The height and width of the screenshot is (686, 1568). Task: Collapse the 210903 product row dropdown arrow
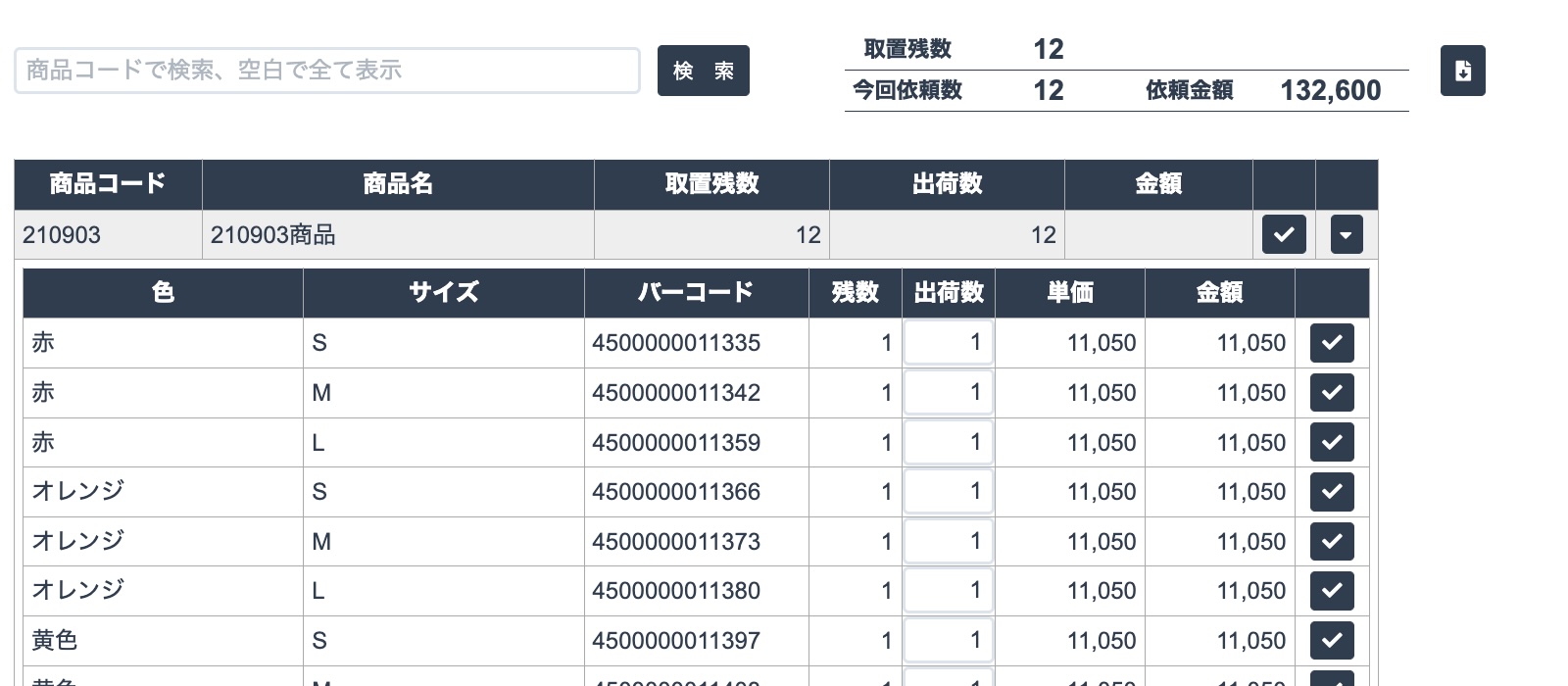click(1347, 235)
